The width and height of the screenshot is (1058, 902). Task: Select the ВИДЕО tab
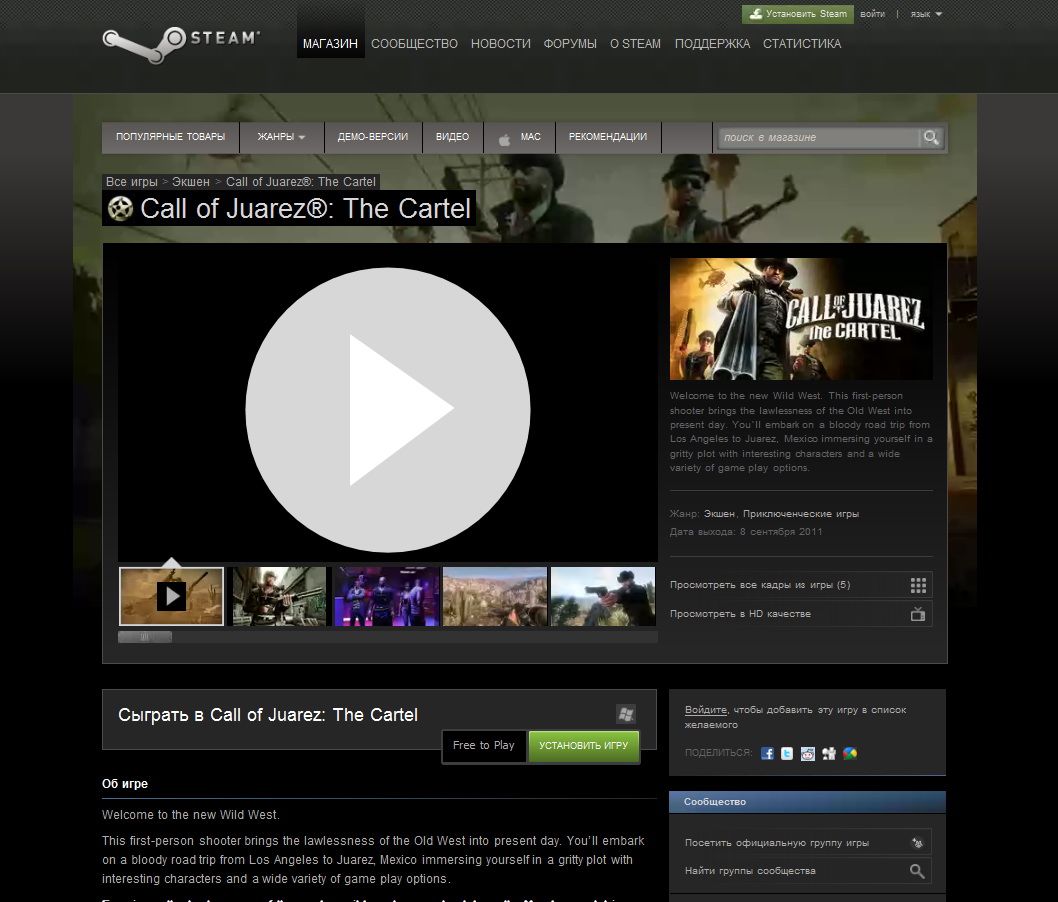[x=452, y=137]
